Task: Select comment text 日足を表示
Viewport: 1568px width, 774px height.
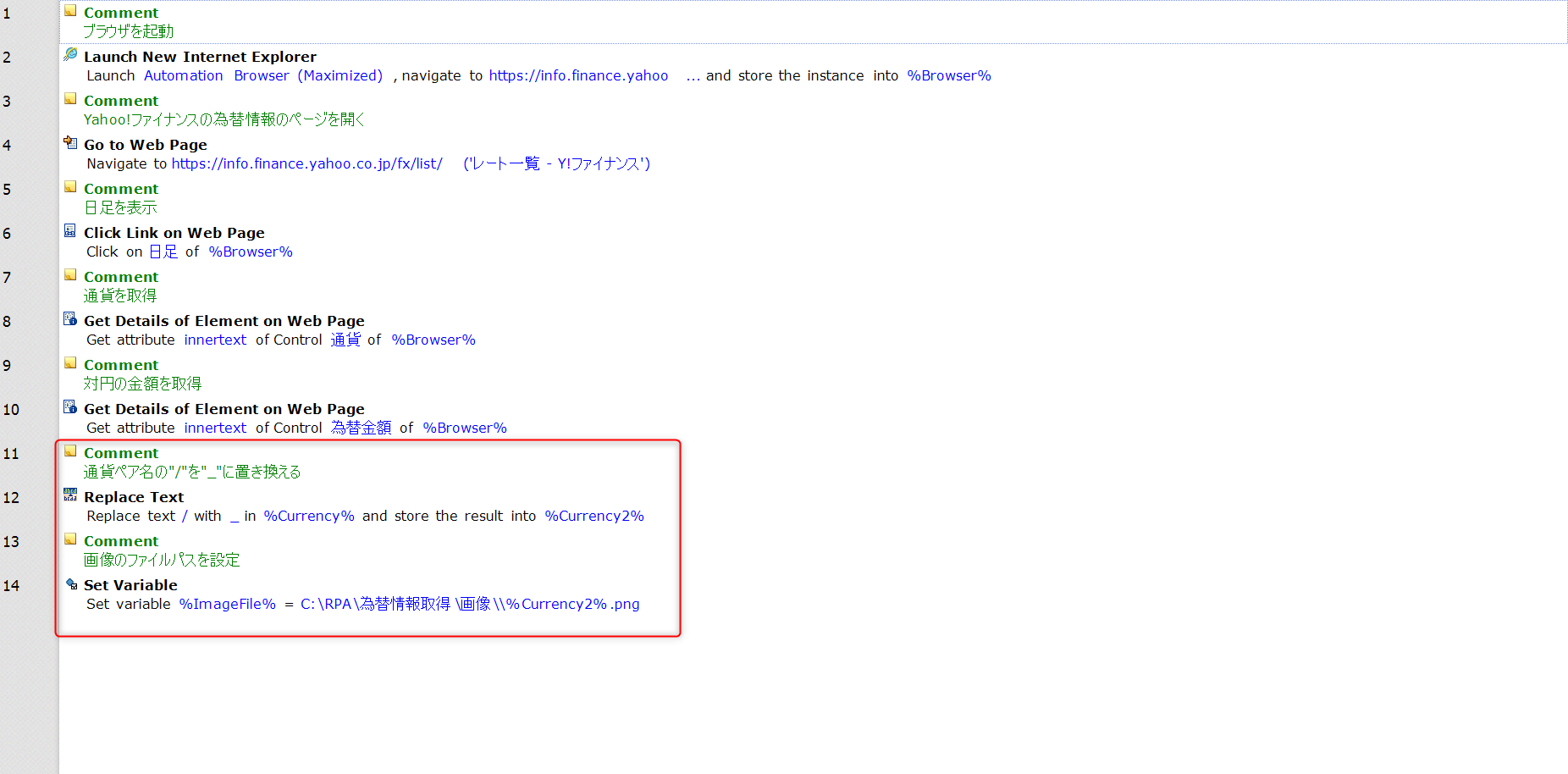Action: (120, 207)
